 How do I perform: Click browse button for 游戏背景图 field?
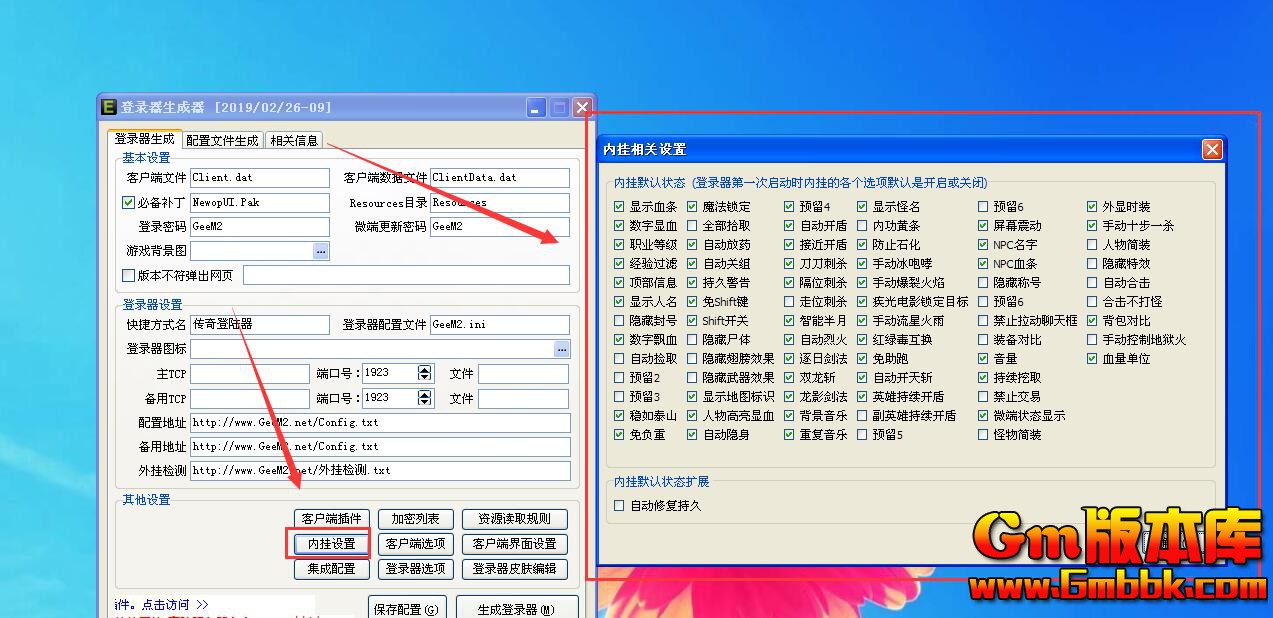coord(321,252)
